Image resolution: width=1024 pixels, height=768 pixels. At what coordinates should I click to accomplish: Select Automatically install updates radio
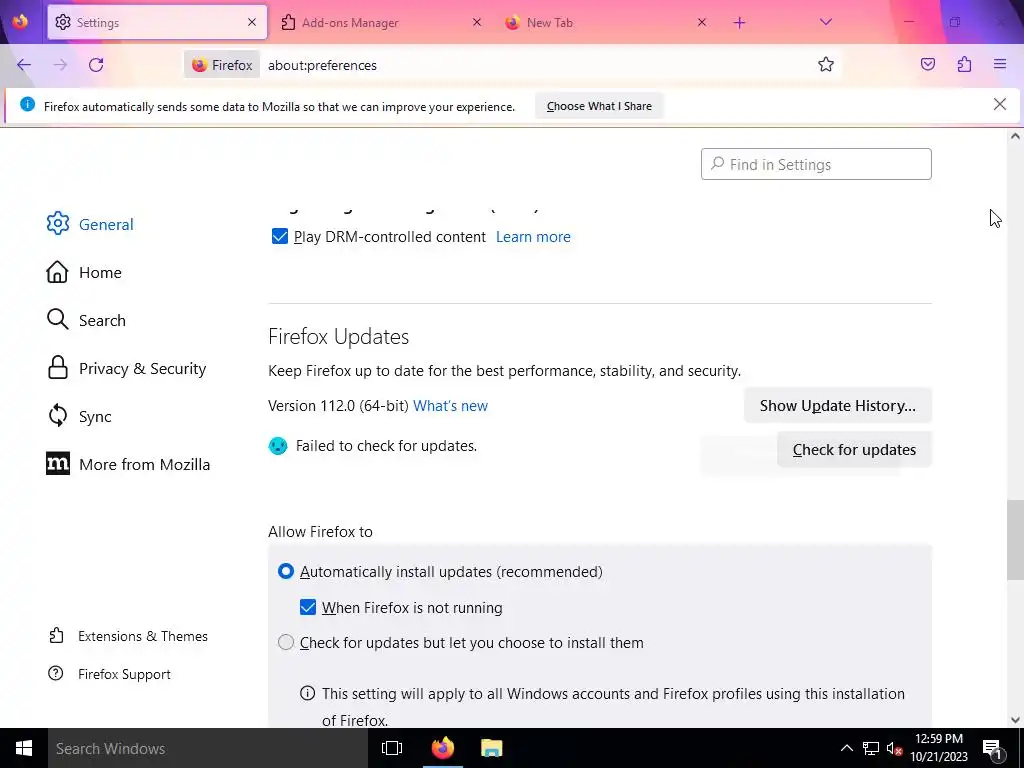[x=286, y=571]
